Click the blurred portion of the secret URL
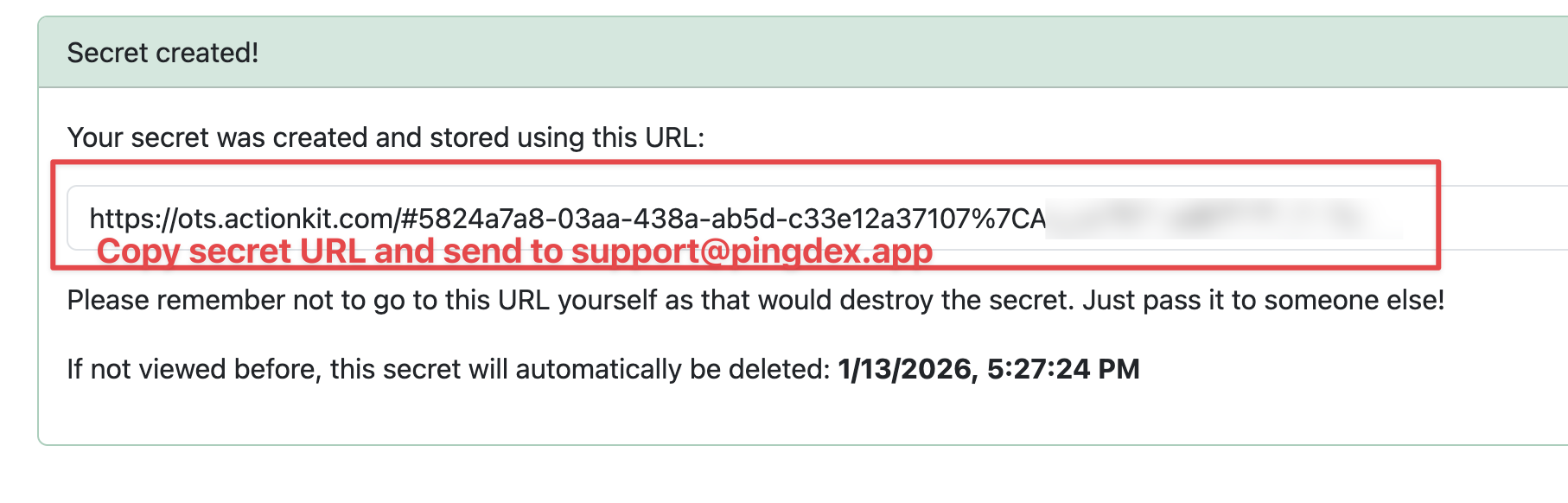 click(x=1223, y=218)
